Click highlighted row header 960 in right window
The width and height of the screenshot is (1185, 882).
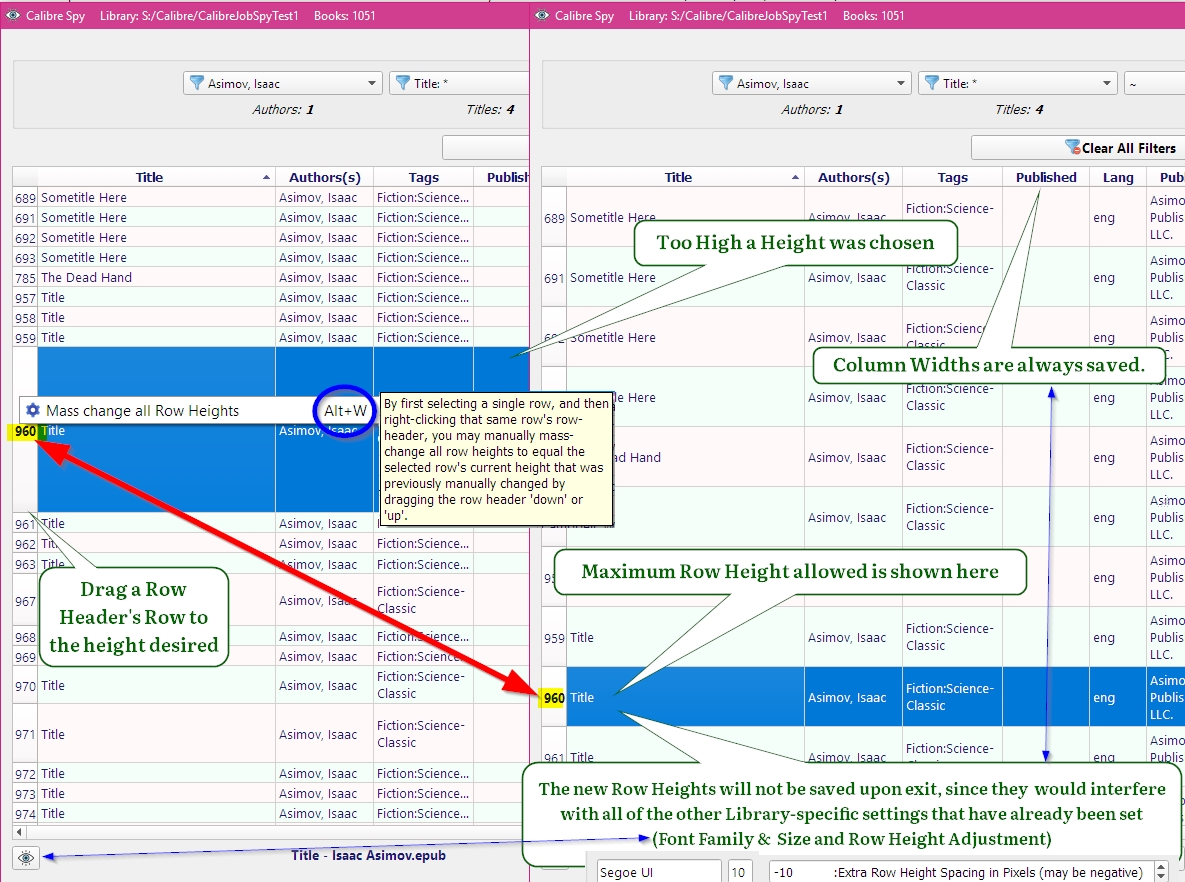click(554, 698)
